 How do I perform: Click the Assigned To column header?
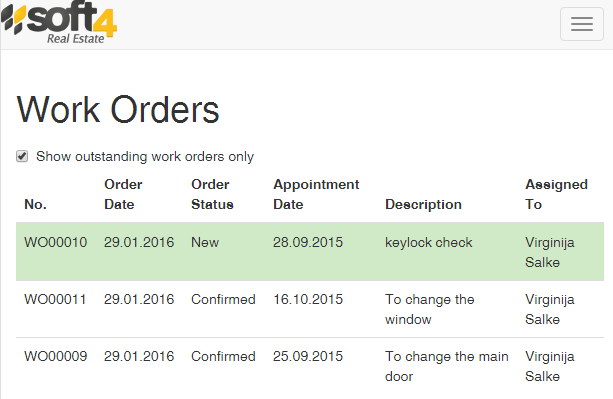point(556,194)
